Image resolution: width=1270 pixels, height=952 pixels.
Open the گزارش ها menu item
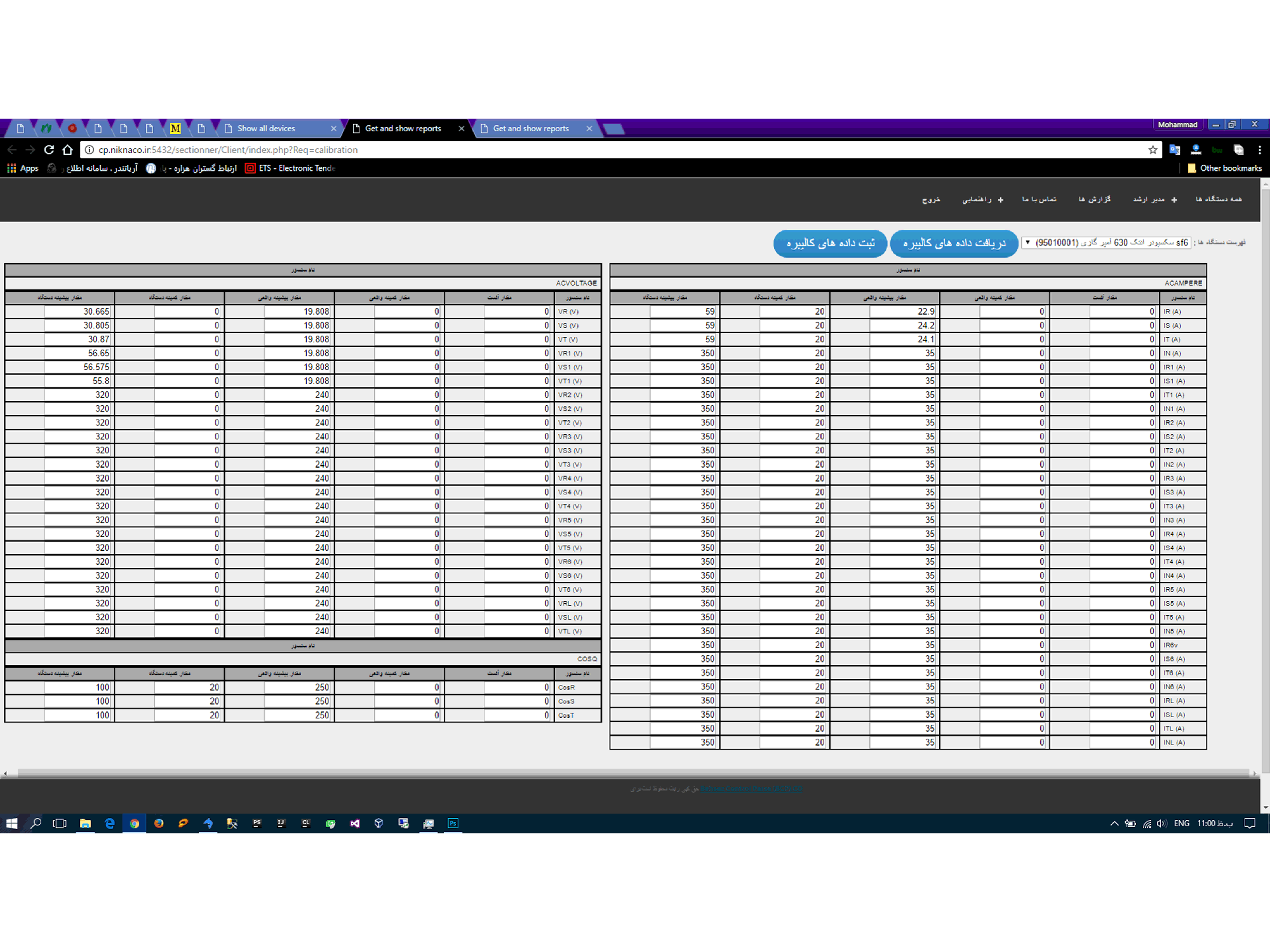click(x=1094, y=199)
